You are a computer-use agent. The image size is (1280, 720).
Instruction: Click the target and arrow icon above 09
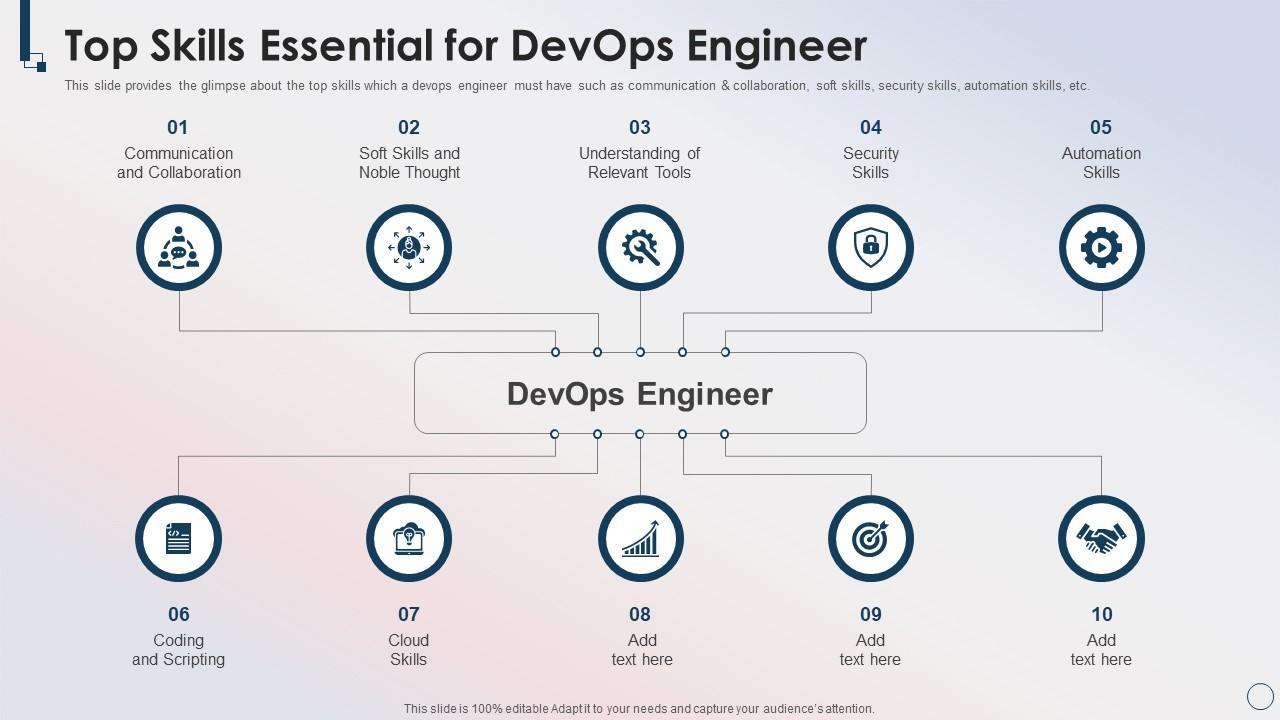(x=871, y=538)
